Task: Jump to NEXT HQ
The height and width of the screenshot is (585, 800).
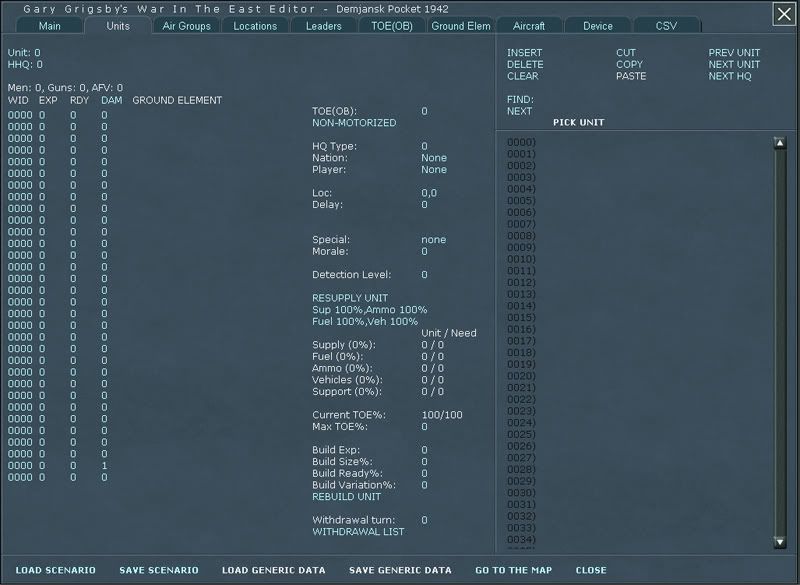Action: (x=730, y=76)
